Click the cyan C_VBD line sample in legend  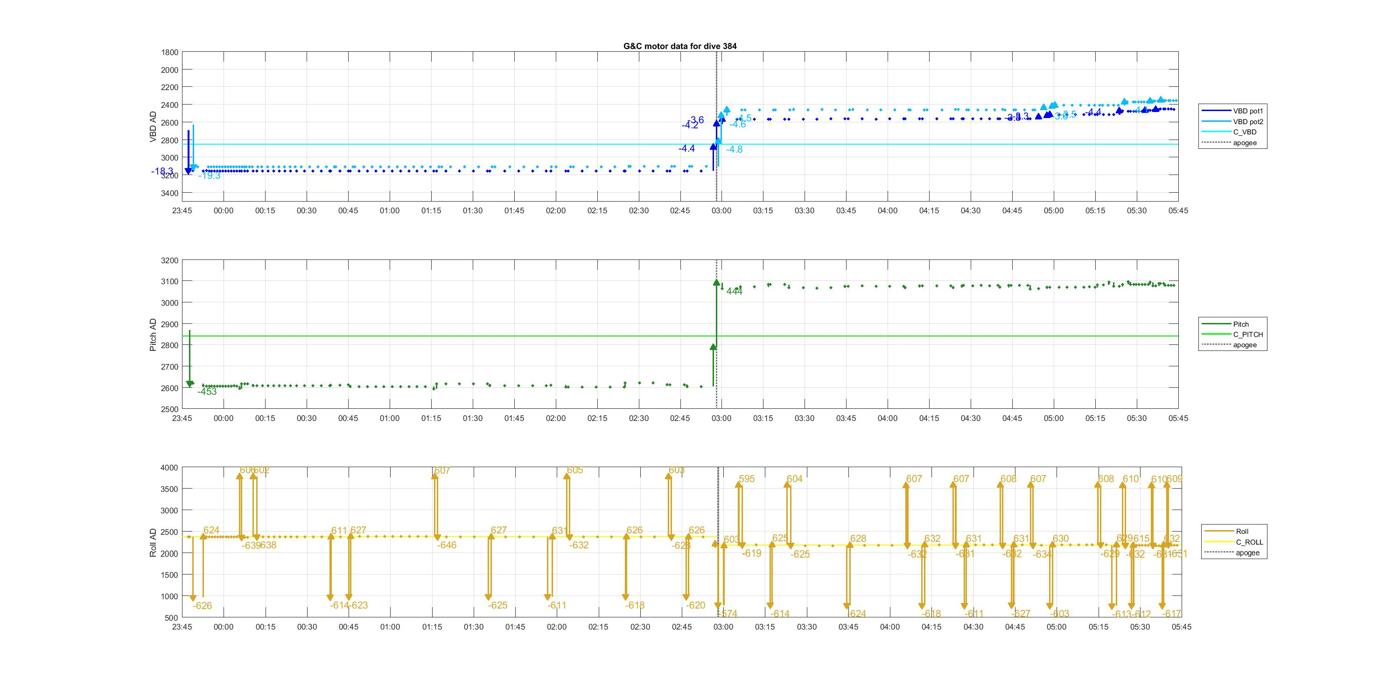[x=1216, y=132]
